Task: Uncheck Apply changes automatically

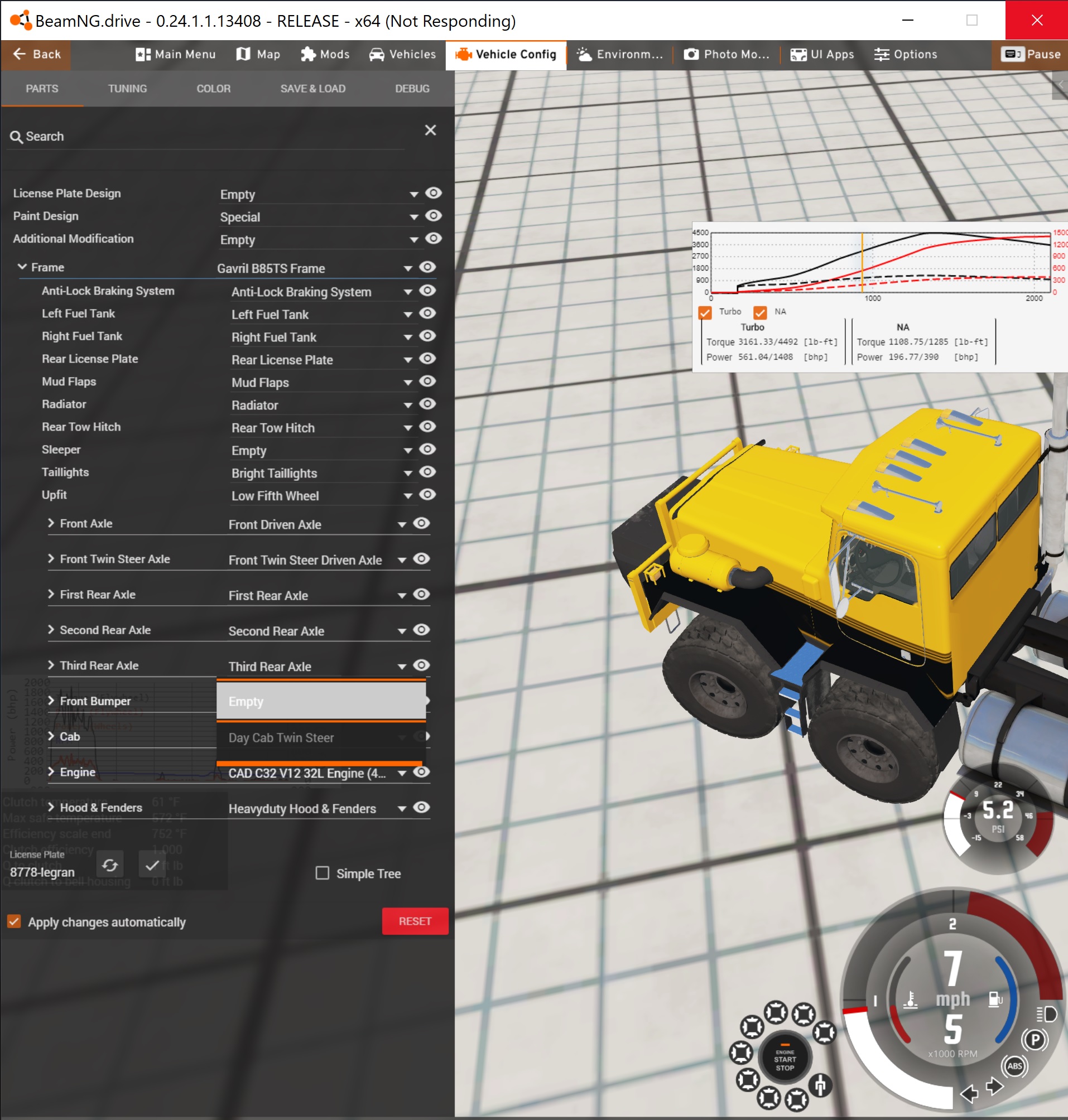Action: tap(13, 921)
